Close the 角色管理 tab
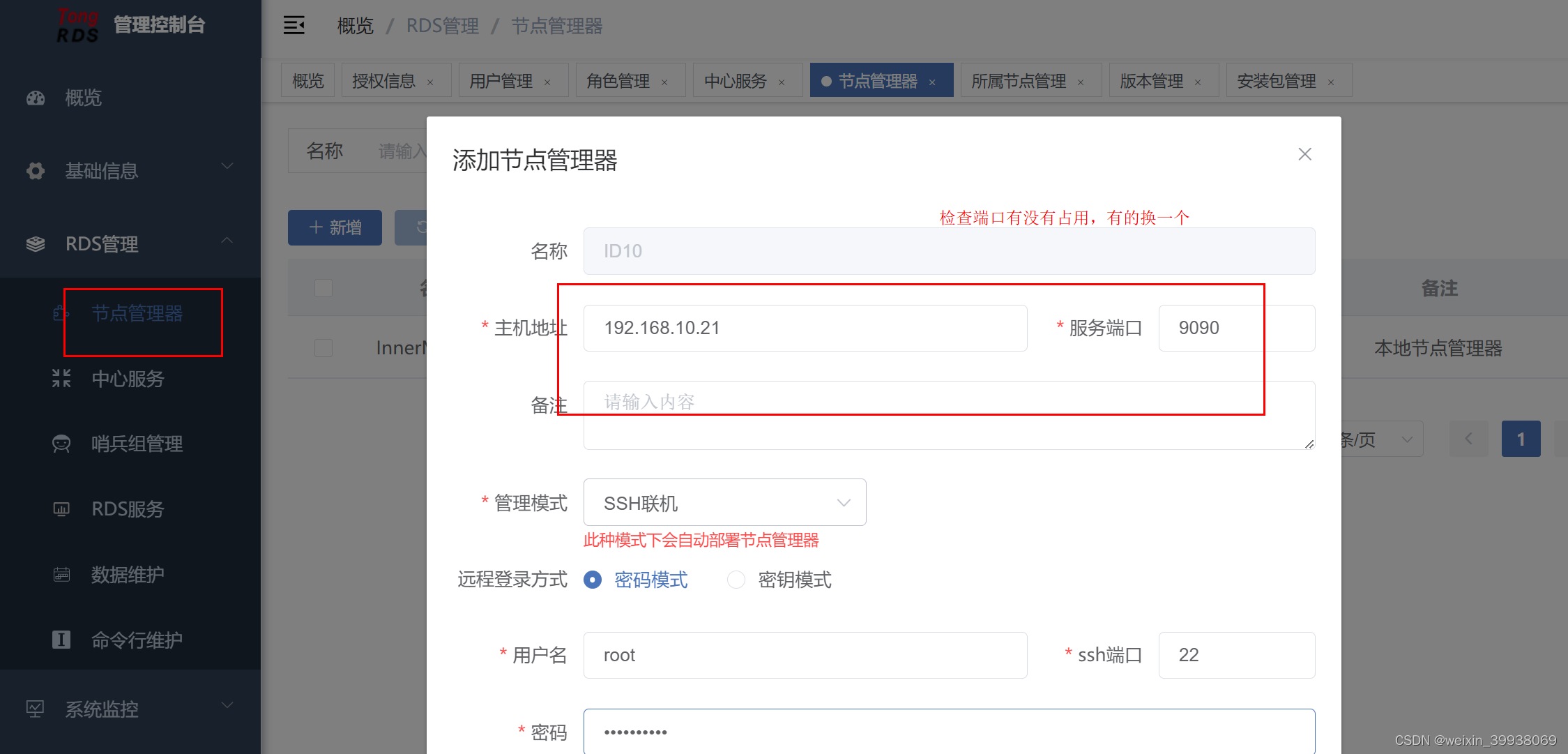The width and height of the screenshot is (1568, 754). click(x=664, y=82)
